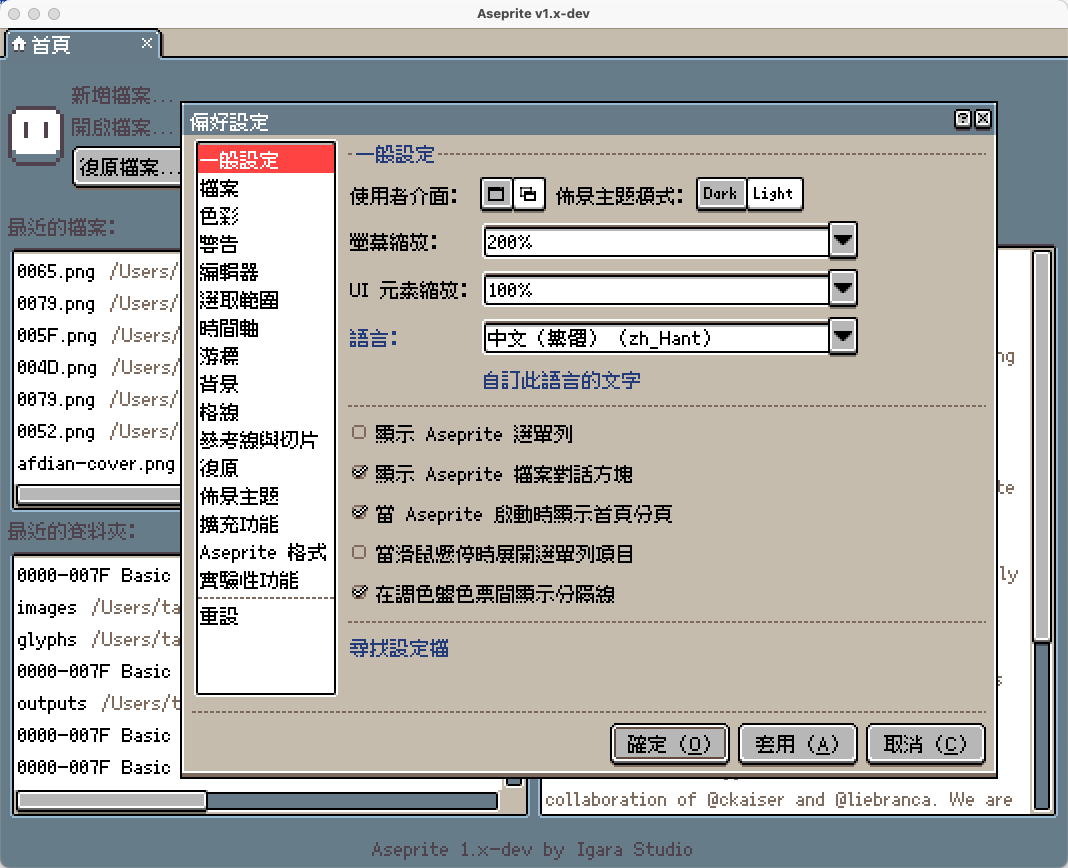Click the multiple-windows UI mode icon
1068x868 pixels.
(529, 195)
